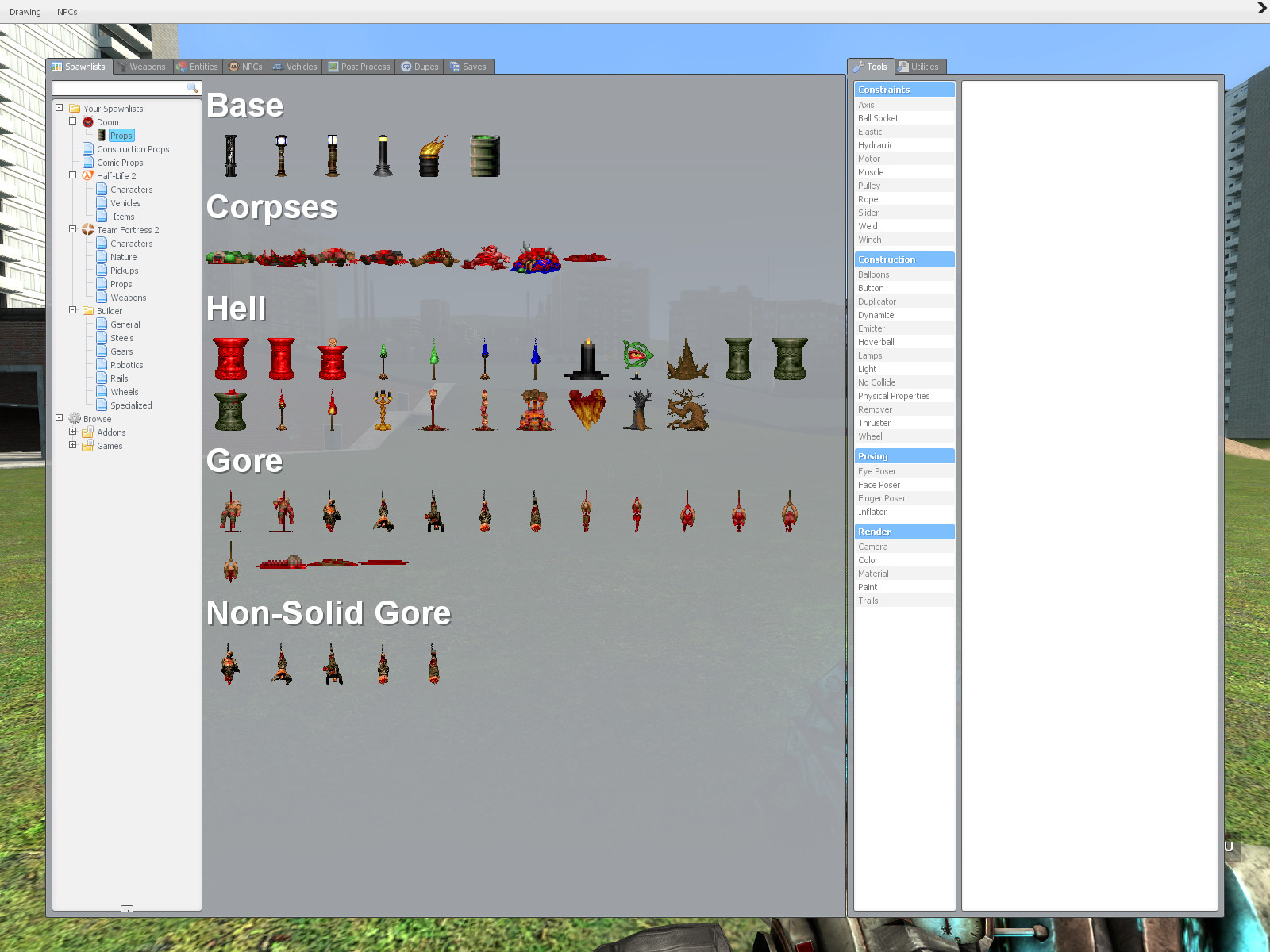Screen dimensions: 1270x952
Task: Open the Saves tab
Action: click(469, 67)
